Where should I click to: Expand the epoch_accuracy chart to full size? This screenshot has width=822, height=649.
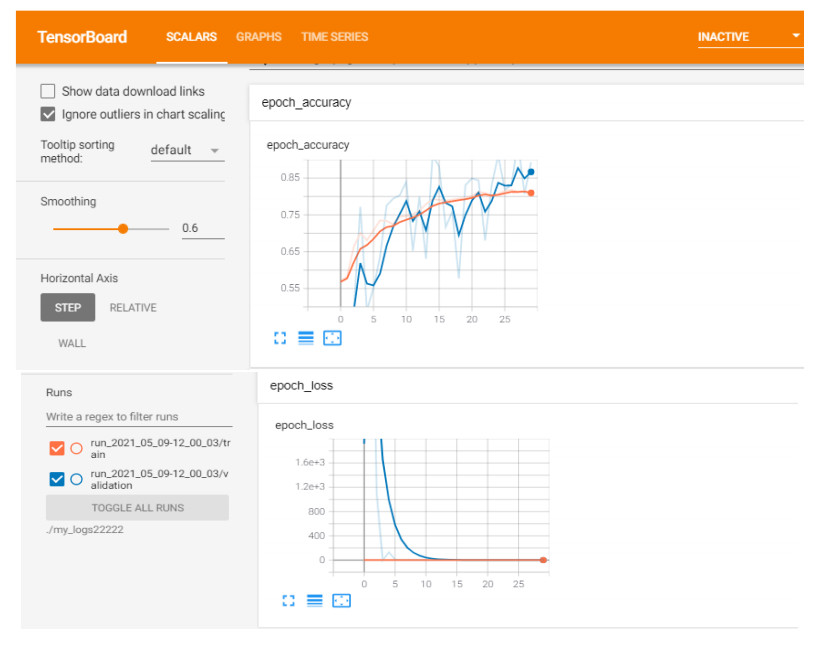tap(281, 339)
